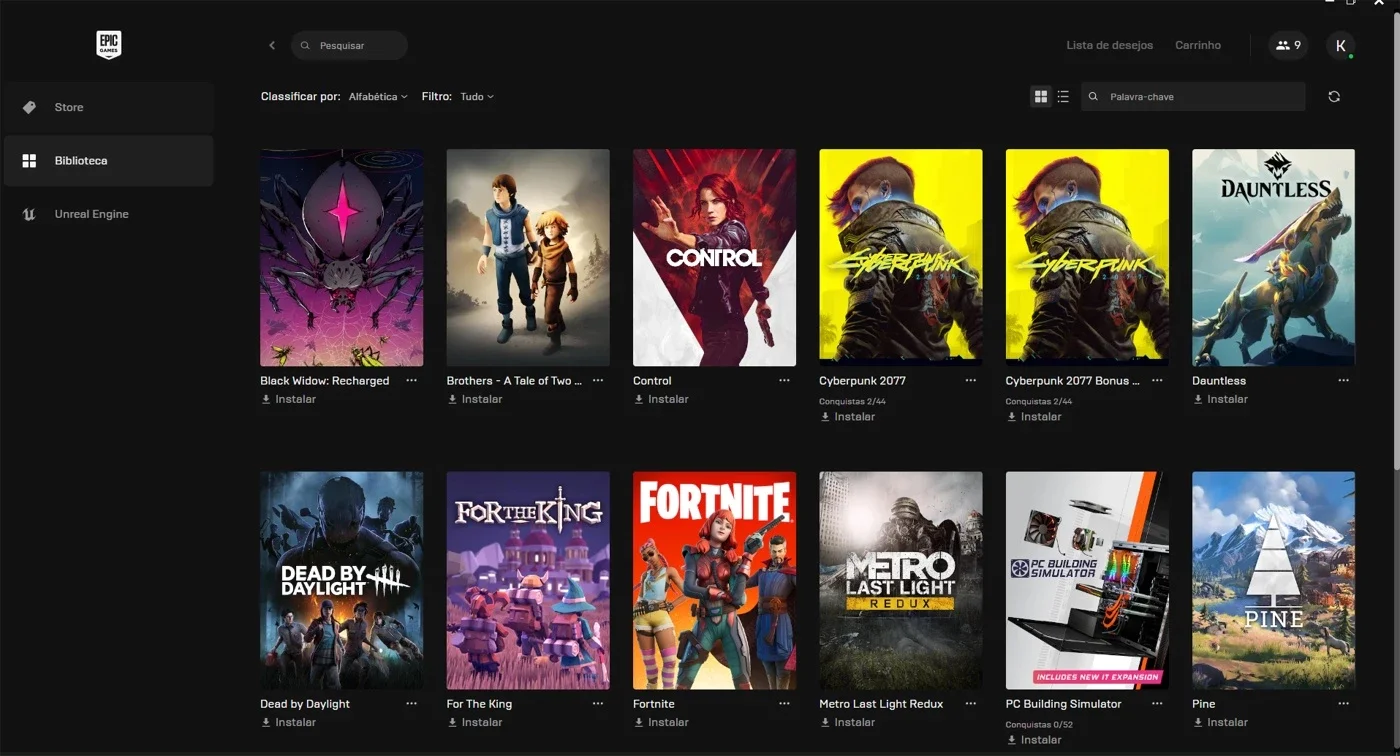The height and width of the screenshot is (756, 1400).
Task: Expand the Alfabética sort dropdown
Action: point(378,97)
